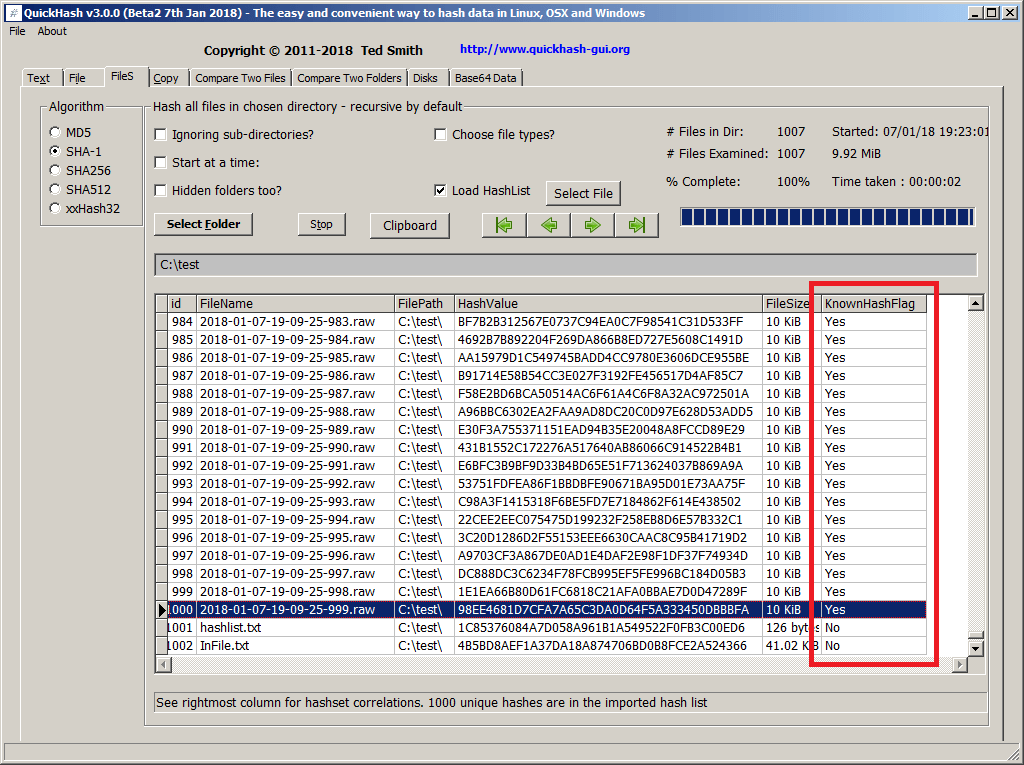Click hash starting with 4B5BD8AEF1A3
The width and height of the screenshot is (1024, 765).
609,645
